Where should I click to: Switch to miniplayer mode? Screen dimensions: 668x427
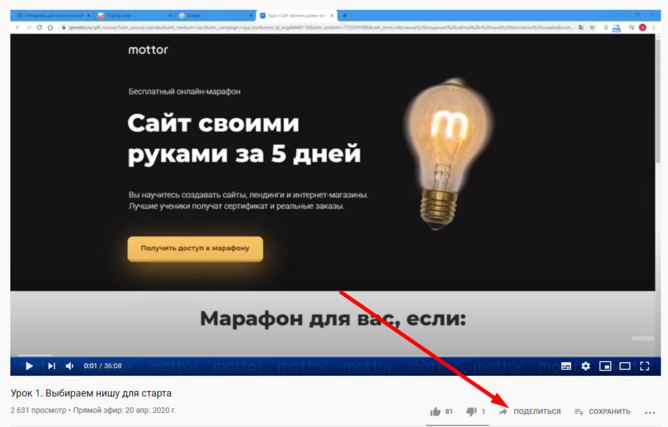click(x=605, y=366)
